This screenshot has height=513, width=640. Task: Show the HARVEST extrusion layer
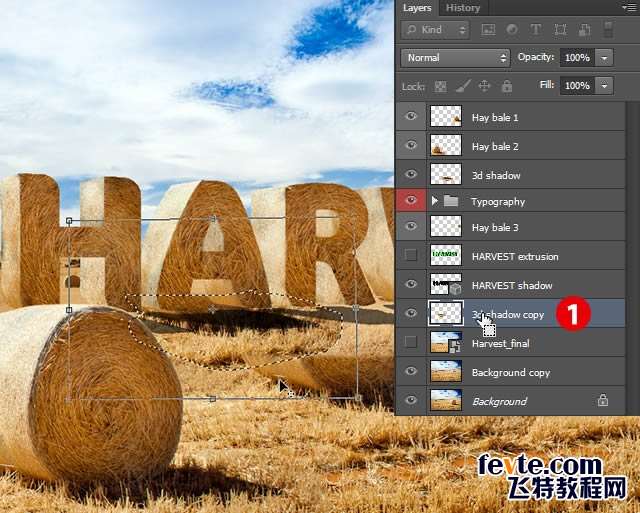pos(411,256)
